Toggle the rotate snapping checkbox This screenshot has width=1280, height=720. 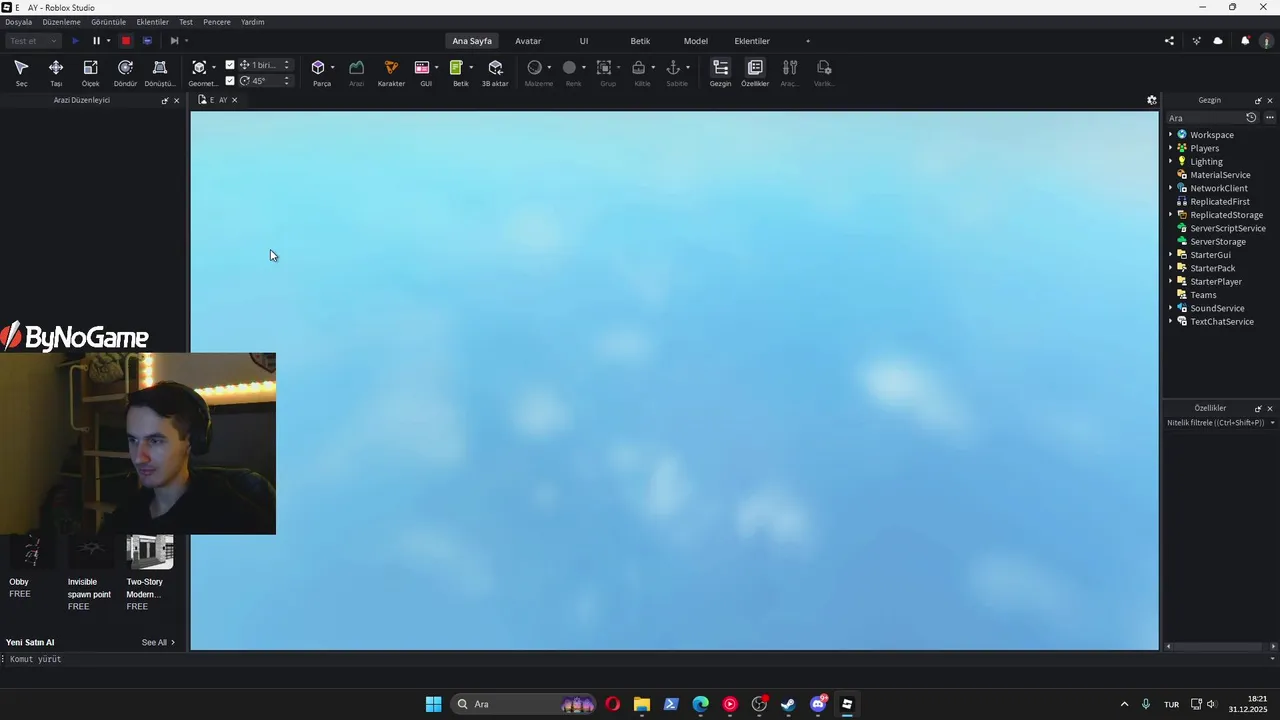(230, 81)
